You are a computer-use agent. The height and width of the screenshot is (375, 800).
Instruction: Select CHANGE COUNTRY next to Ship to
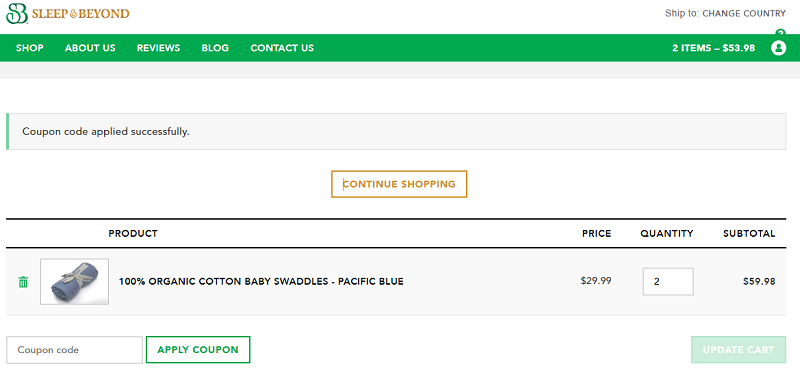pos(744,14)
